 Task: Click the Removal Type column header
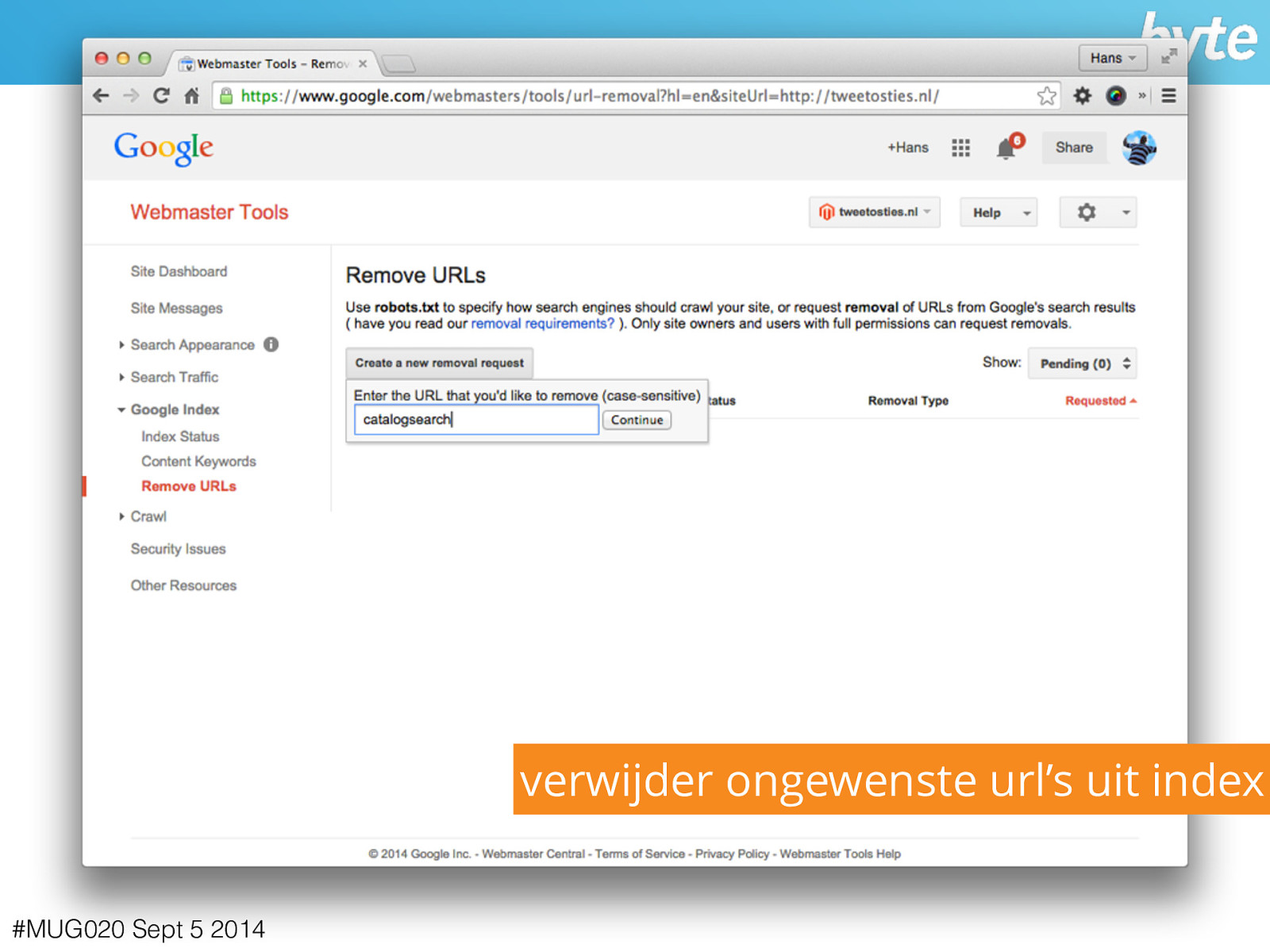[x=908, y=401]
